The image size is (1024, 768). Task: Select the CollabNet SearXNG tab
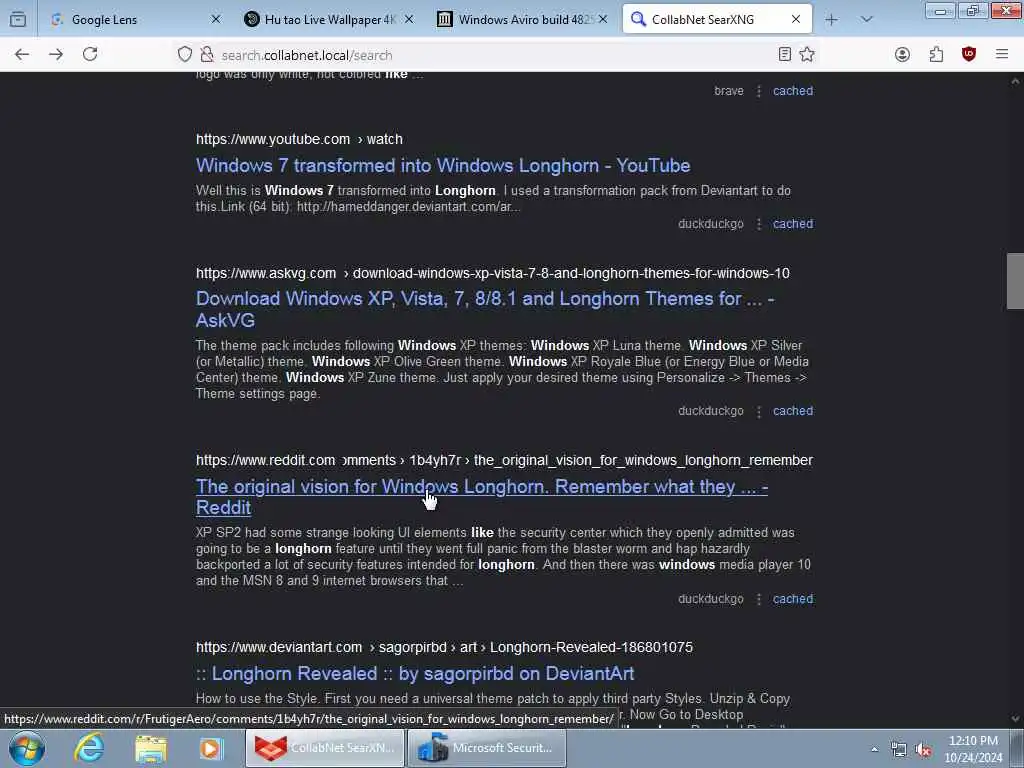717,20
